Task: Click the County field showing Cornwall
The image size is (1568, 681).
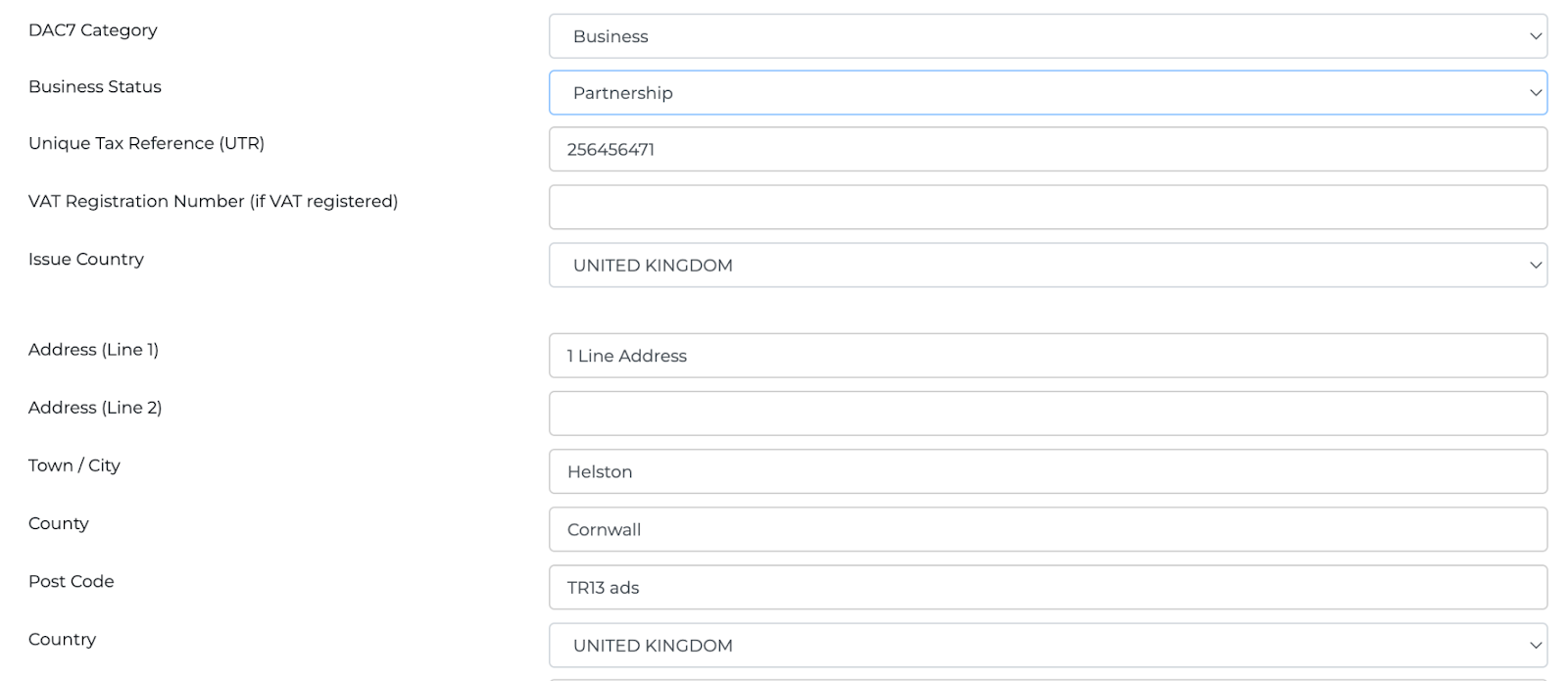Action: tap(1048, 529)
